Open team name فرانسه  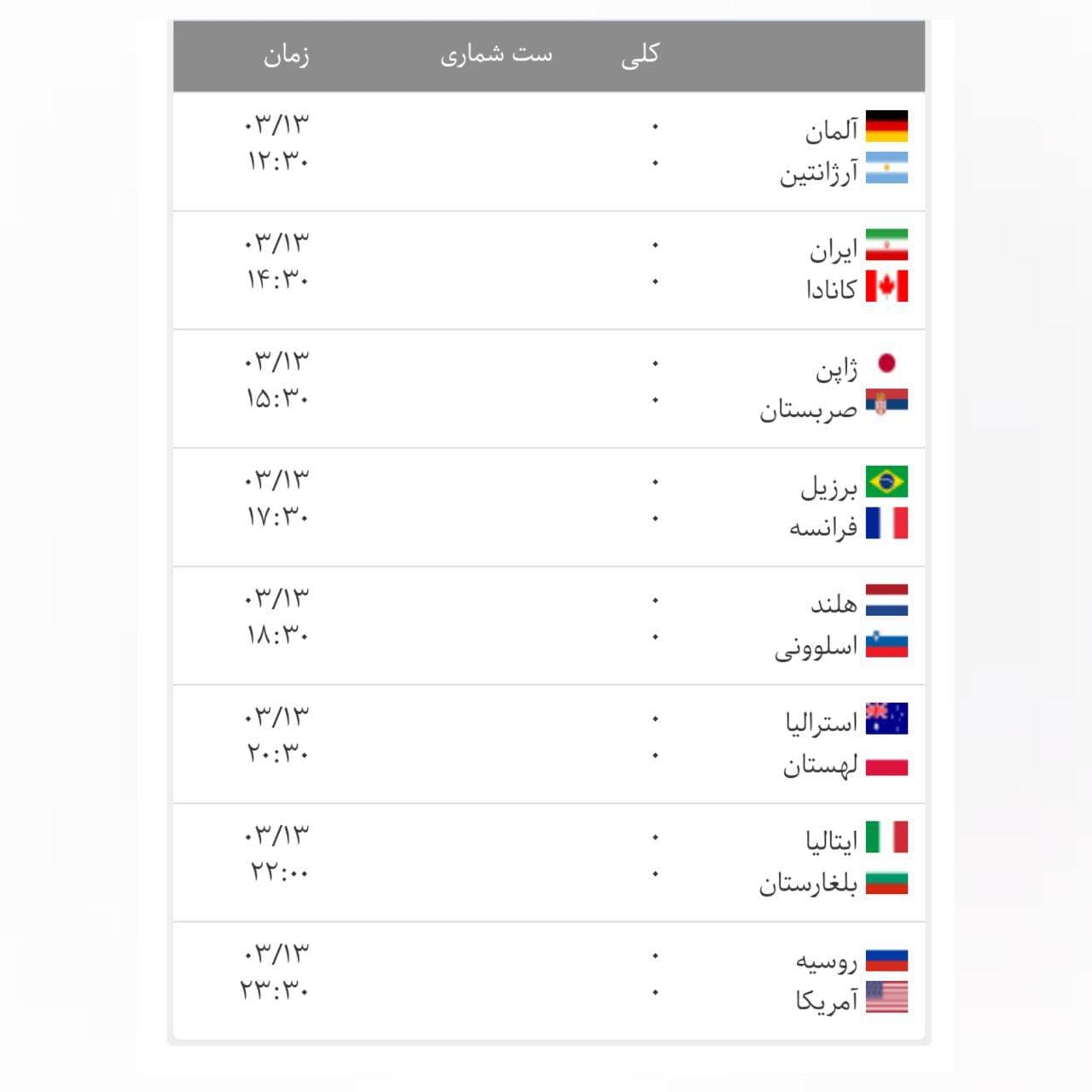[822, 527]
